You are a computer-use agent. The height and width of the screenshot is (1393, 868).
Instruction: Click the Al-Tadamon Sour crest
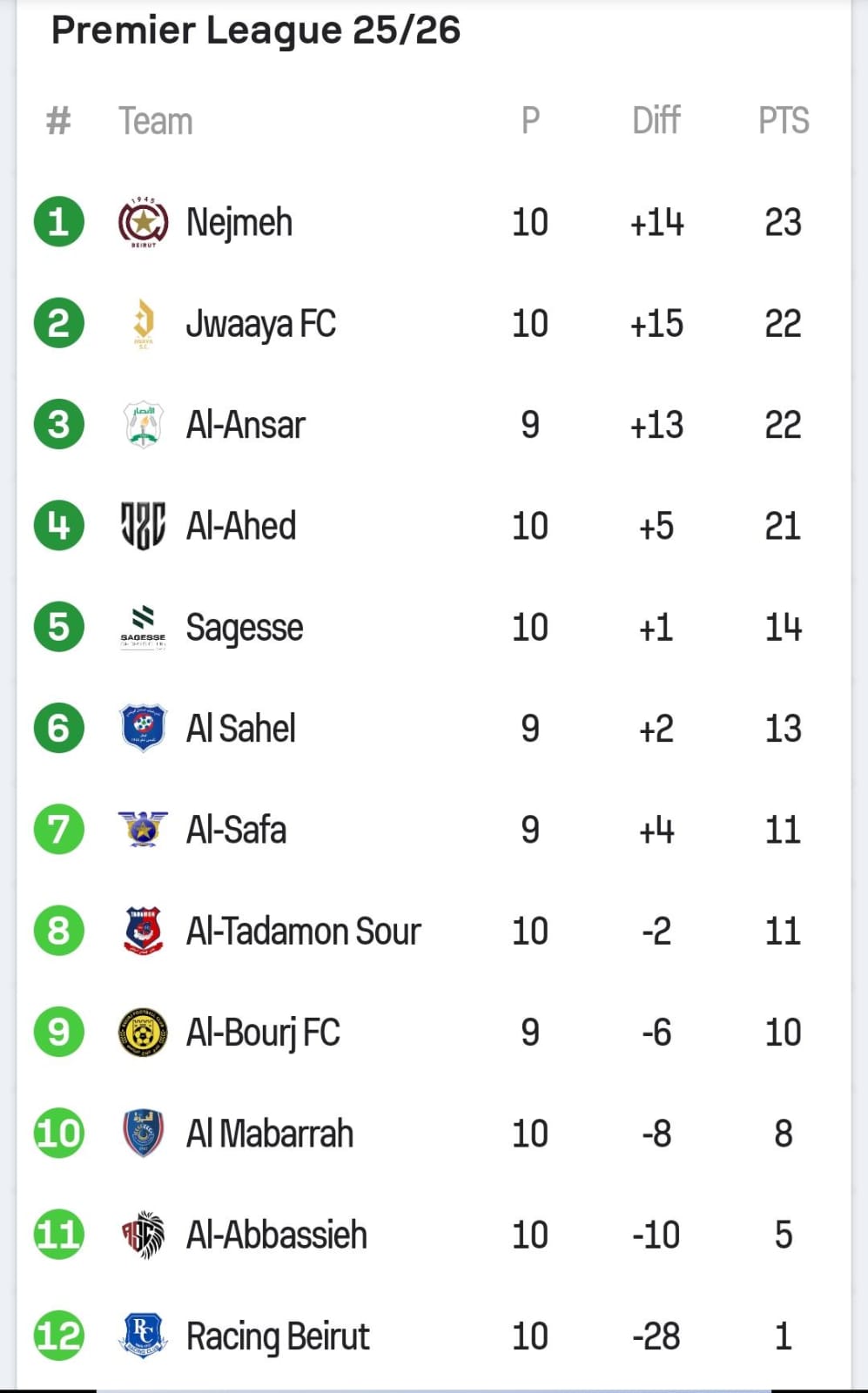tap(143, 931)
